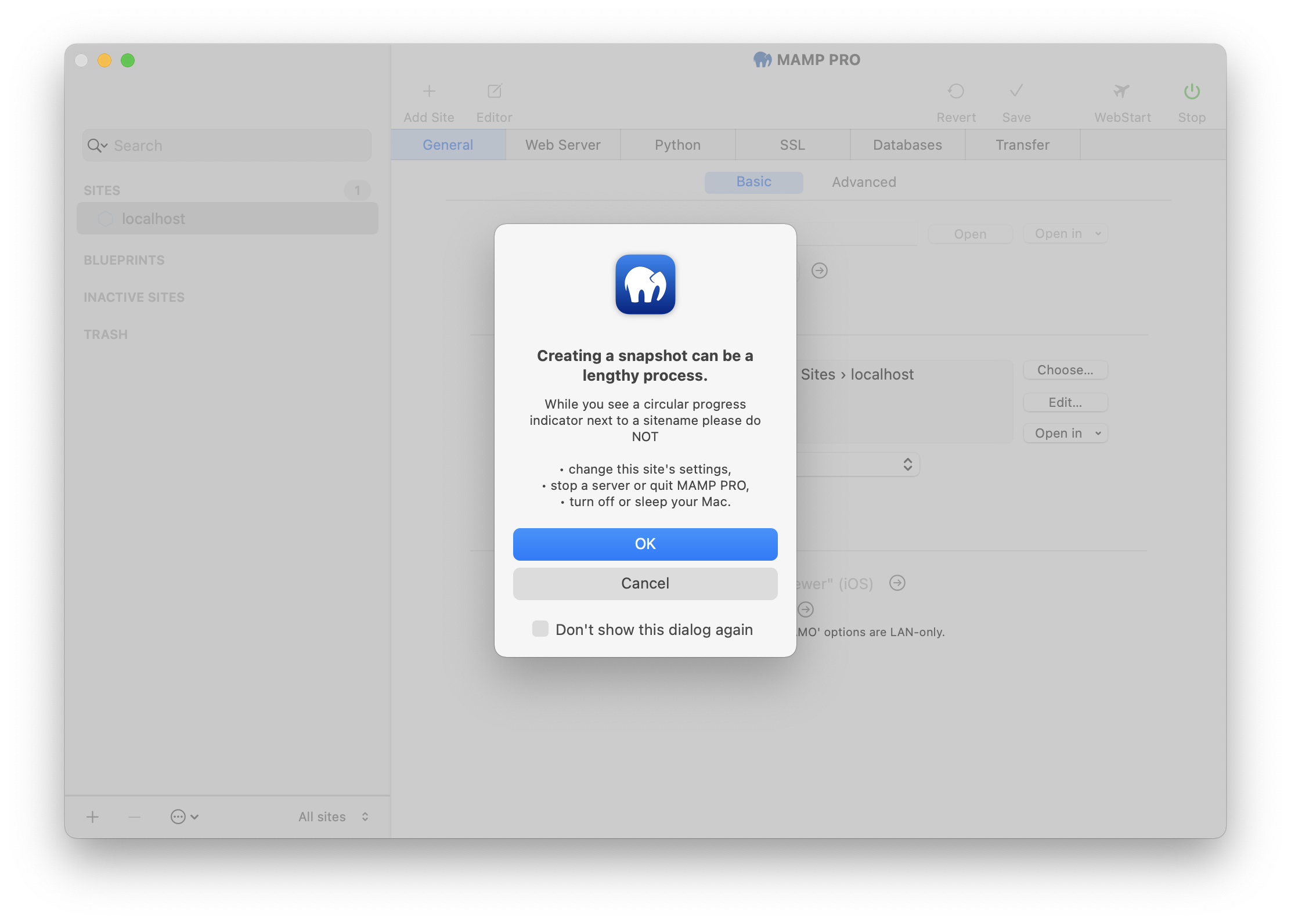Expand the Open in dropdown below Edit
1291x924 pixels.
coord(1065,433)
